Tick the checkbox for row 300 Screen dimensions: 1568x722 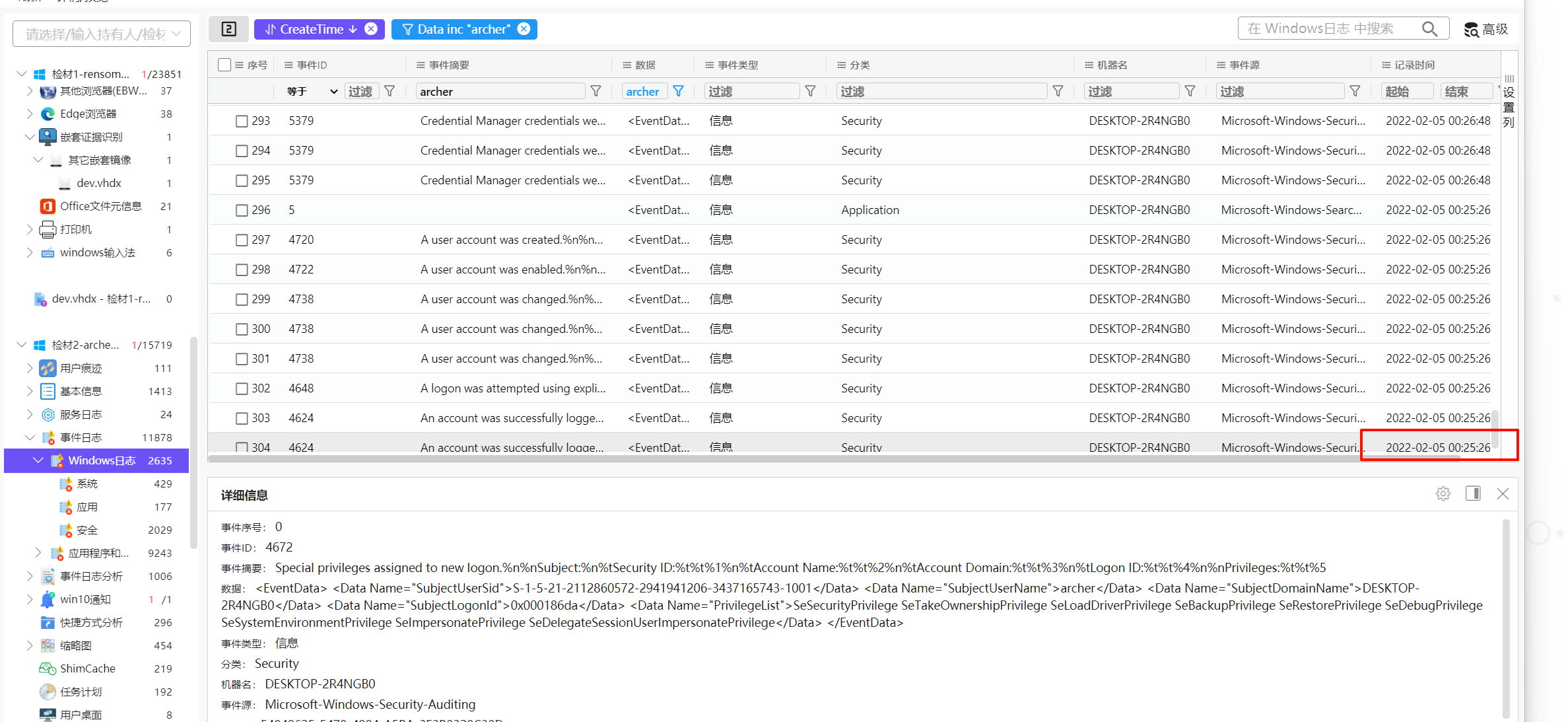point(242,329)
